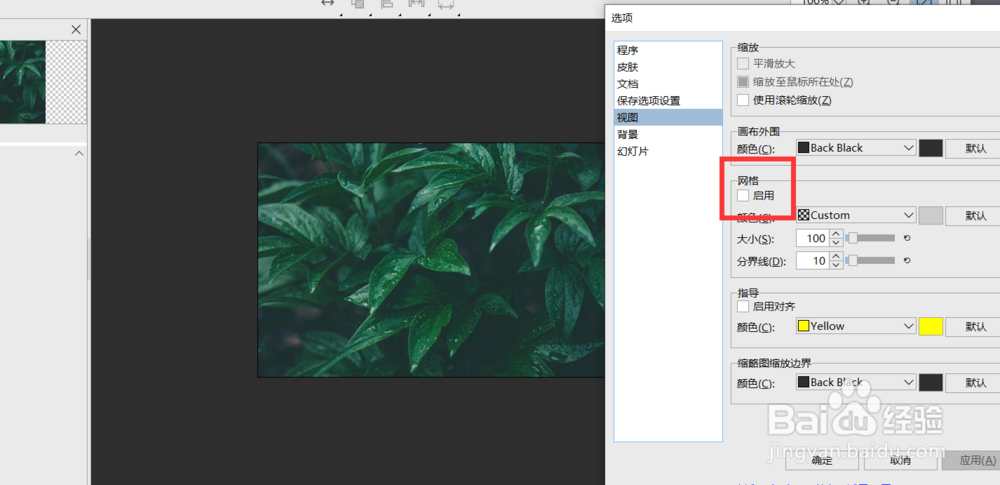The image size is (1000, 485).
Task: Close the thumbnail panel with the X
Action: point(76,29)
